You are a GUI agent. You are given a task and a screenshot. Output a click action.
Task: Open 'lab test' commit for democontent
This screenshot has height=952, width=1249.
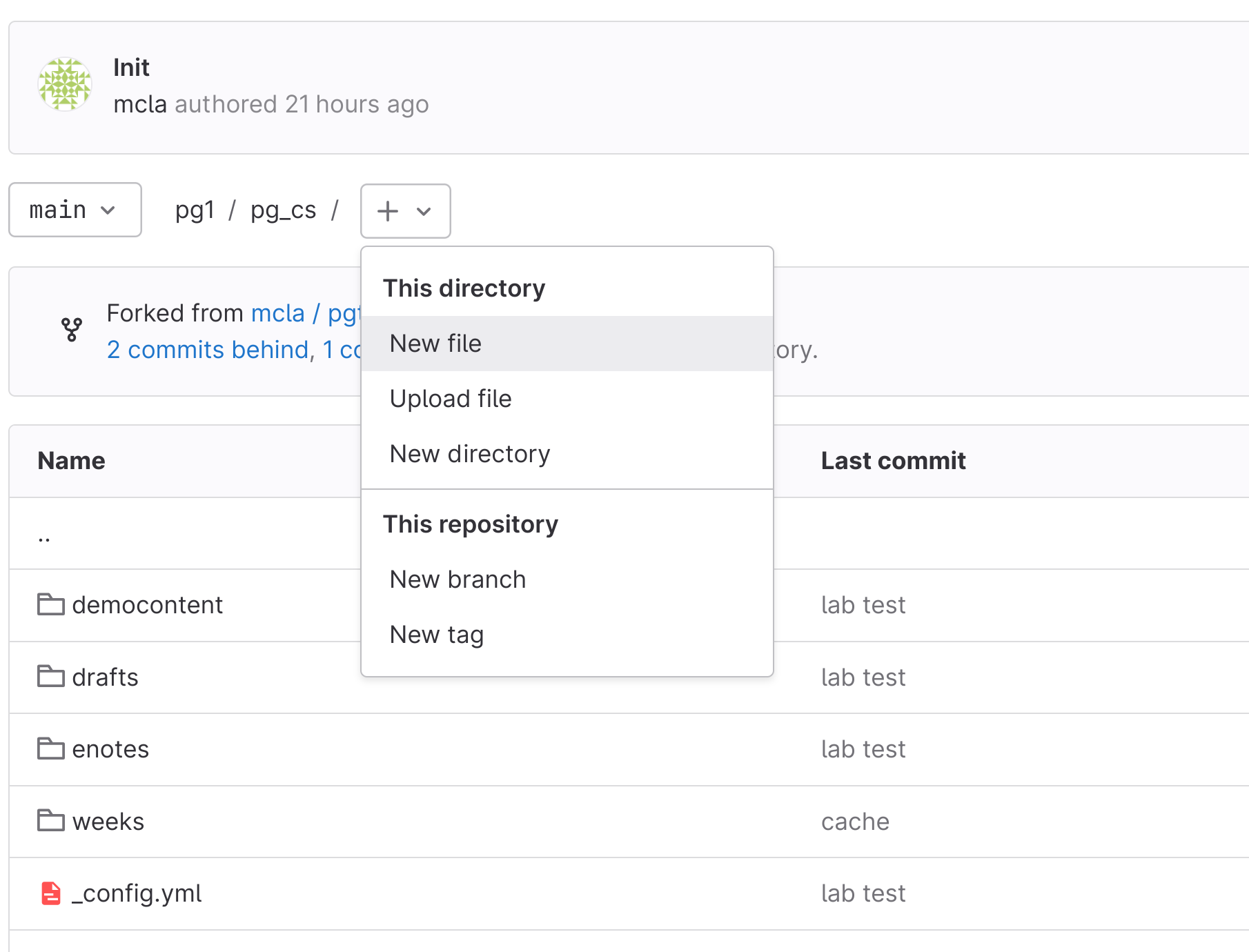[863, 605]
